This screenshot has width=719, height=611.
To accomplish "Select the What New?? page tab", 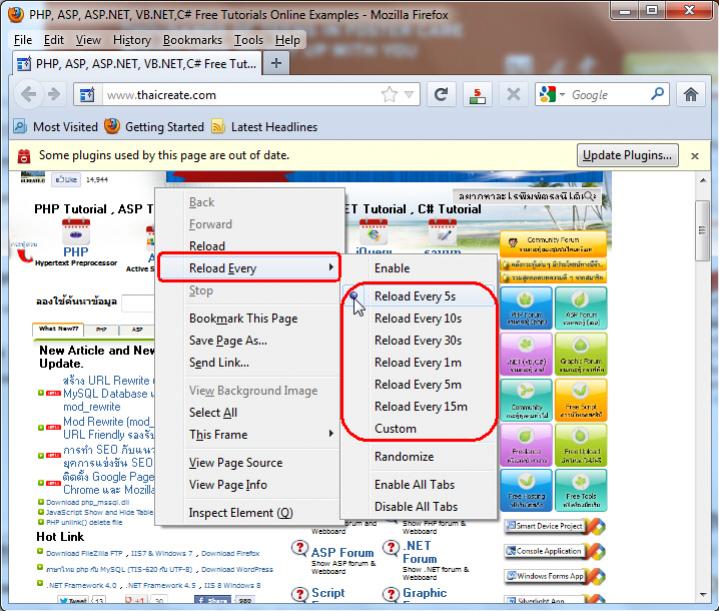I will [58, 329].
